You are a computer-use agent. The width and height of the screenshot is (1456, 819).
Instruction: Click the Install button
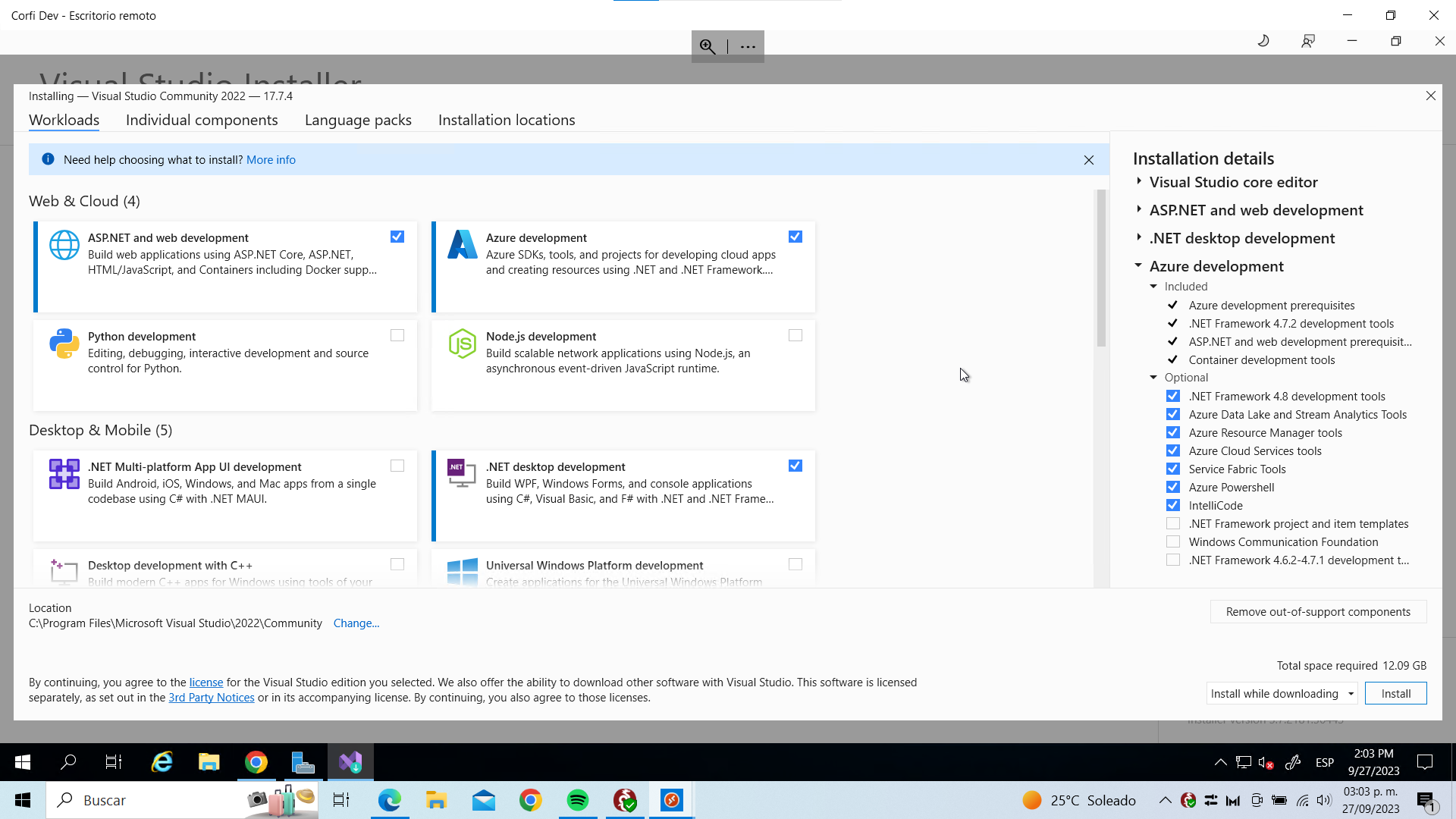click(x=1395, y=693)
